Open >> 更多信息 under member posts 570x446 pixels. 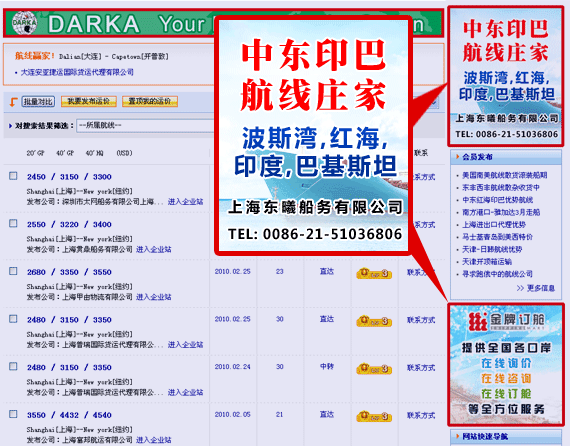[535, 288]
